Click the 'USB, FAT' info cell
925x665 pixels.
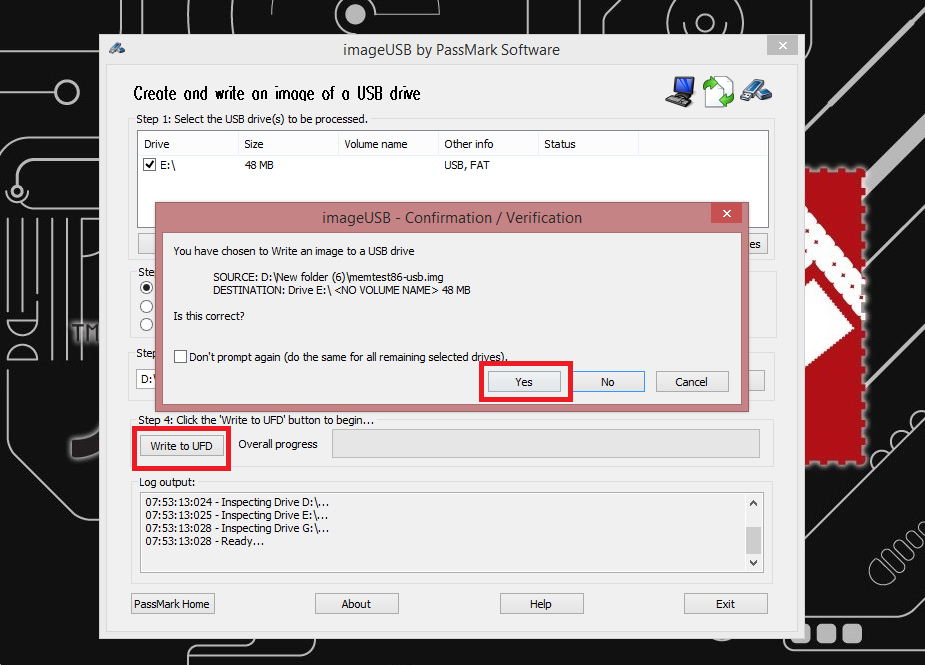click(x=467, y=165)
